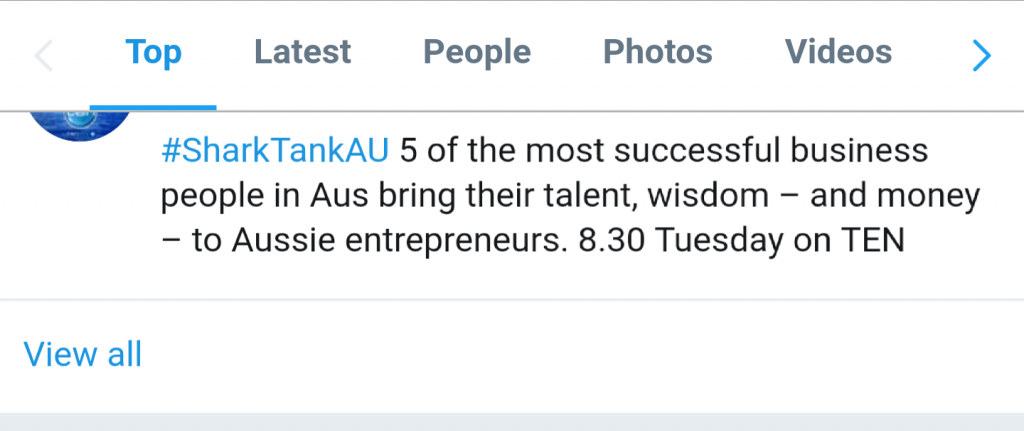Click empty space right of View all

tap(580, 354)
